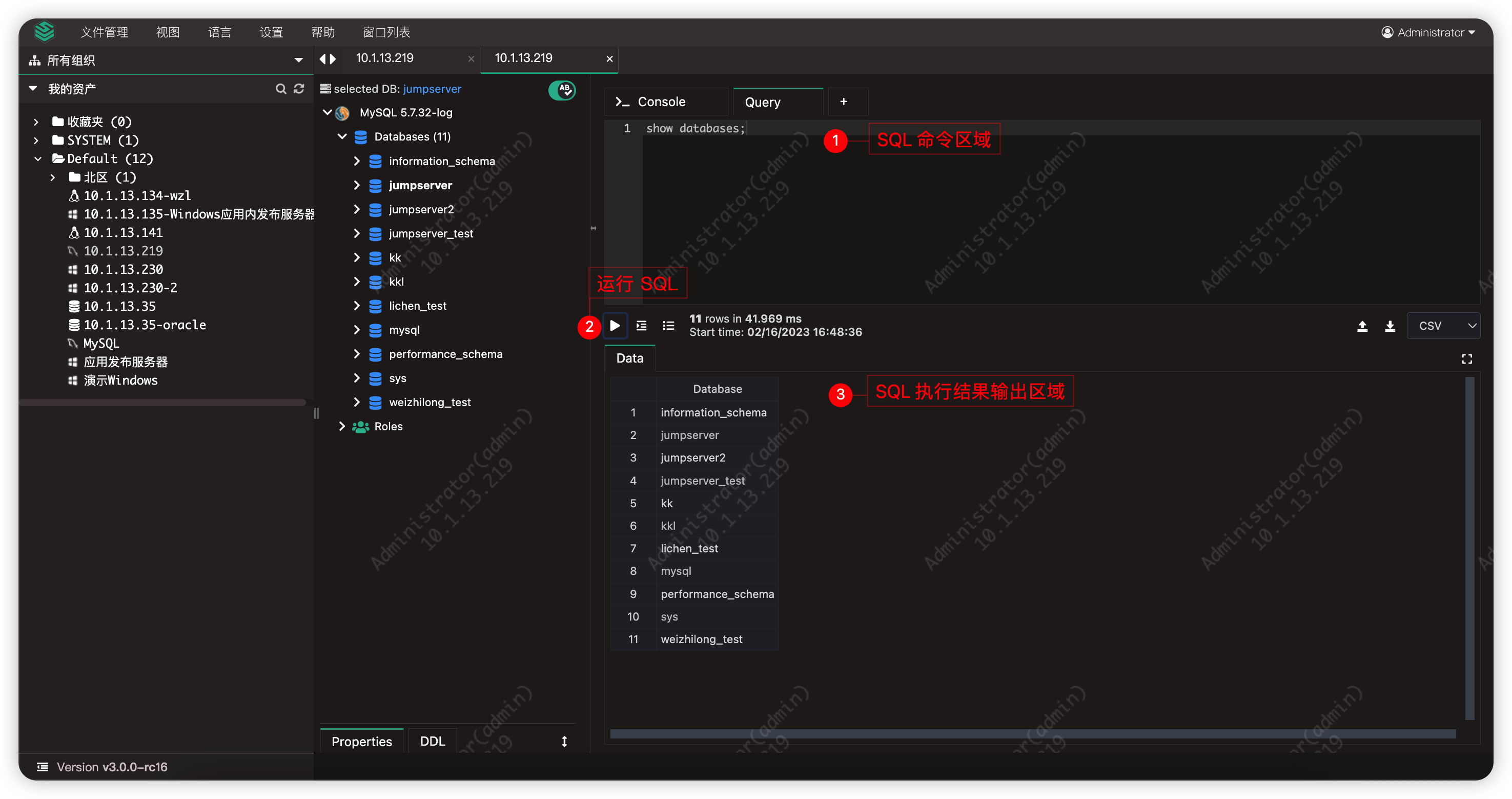This screenshot has width=1512, height=799.
Task: Refresh the asset tree
Action: 299,89
